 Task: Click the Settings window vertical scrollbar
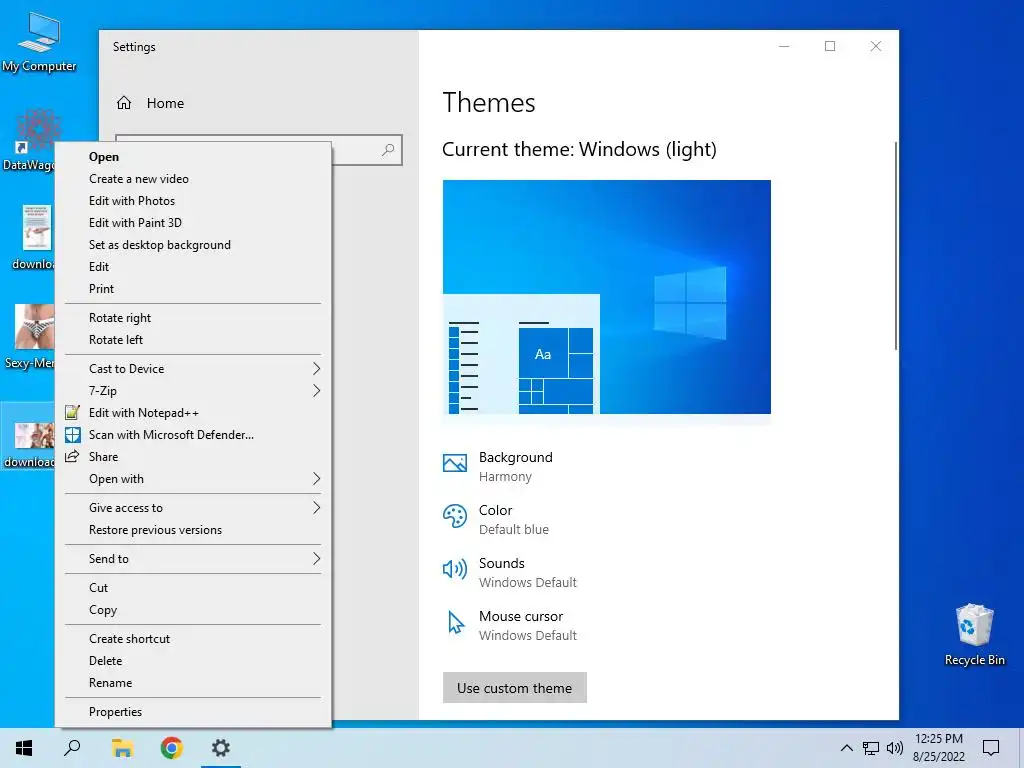[x=896, y=246]
